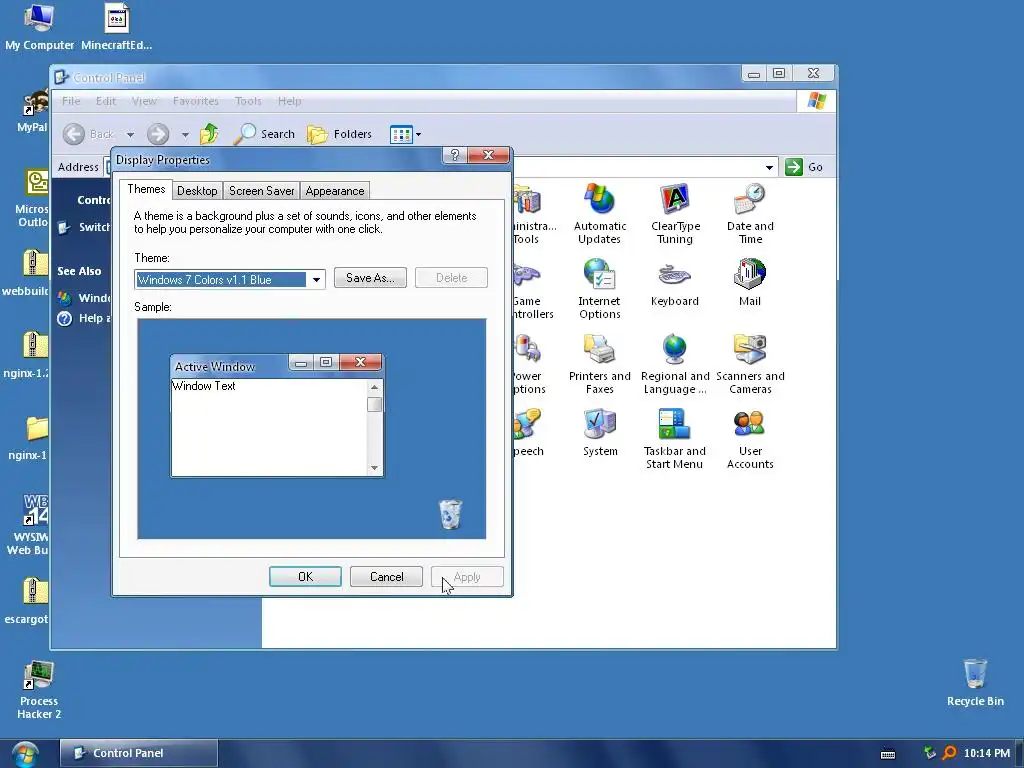Open ClearType Tuning applet
Viewport: 1024px width, 768px height.
pyautogui.click(x=675, y=214)
